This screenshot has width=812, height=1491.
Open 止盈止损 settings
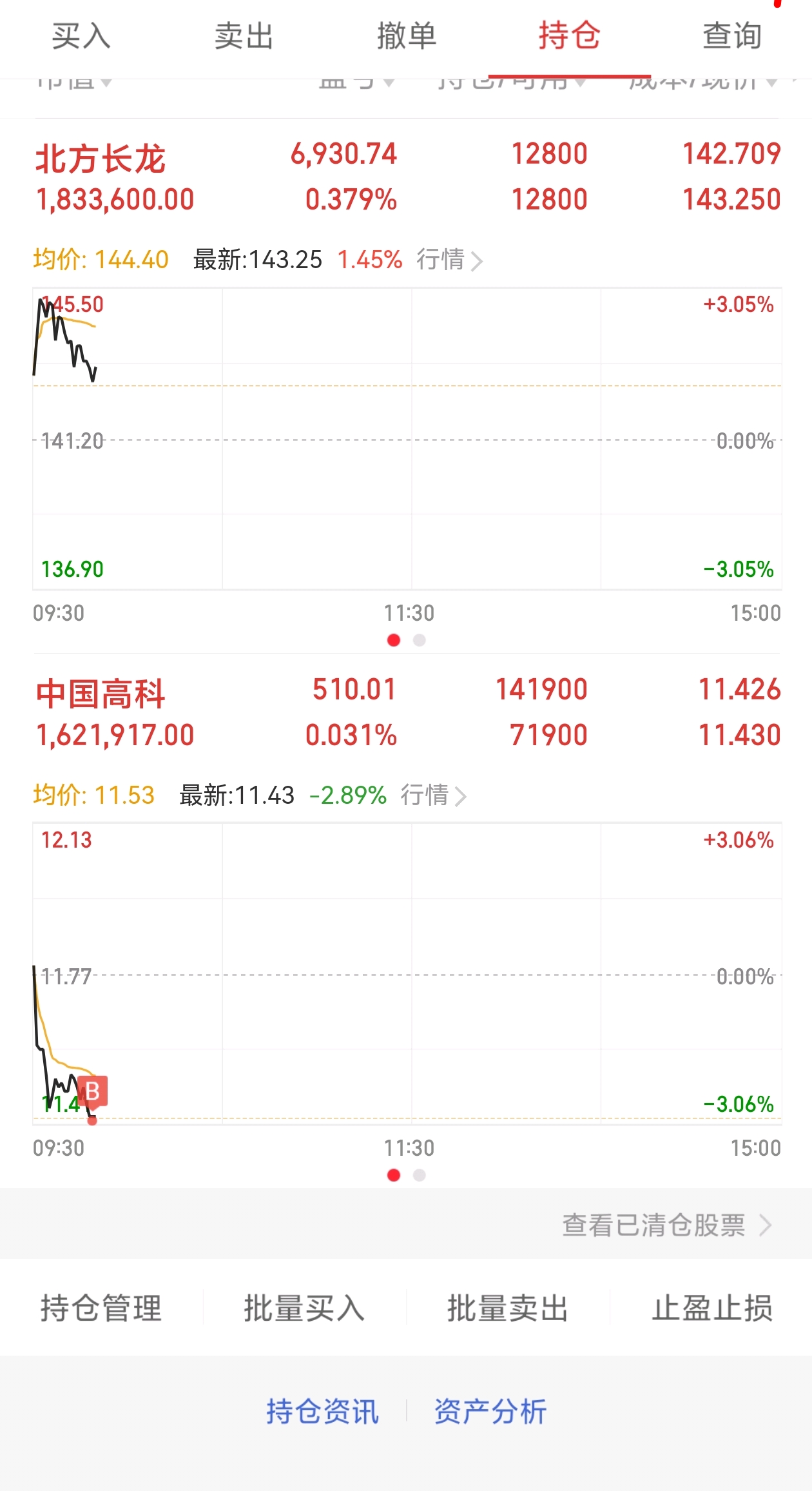click(x=712, y=1308)
